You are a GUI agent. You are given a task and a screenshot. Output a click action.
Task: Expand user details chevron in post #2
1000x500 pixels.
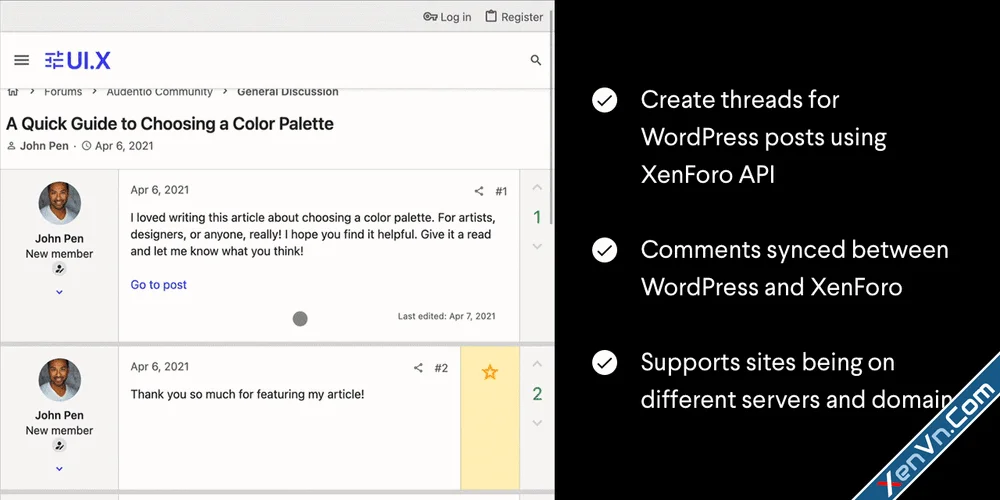tap(59, 469)
